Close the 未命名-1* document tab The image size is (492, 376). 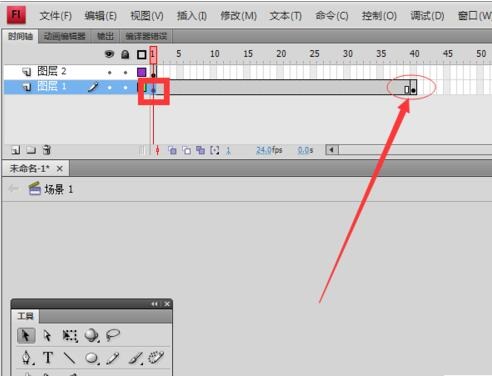[x=60, y=169]
